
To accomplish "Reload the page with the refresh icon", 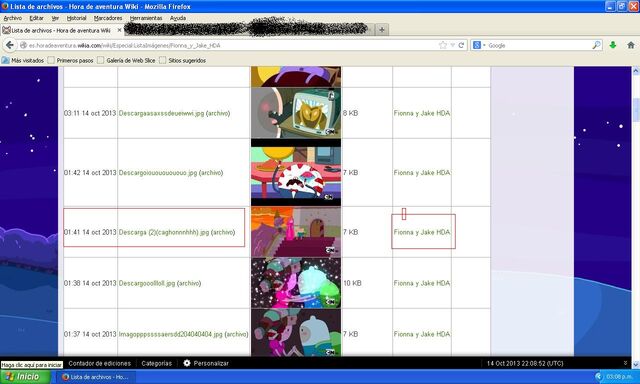I will (x=461, y=45).
